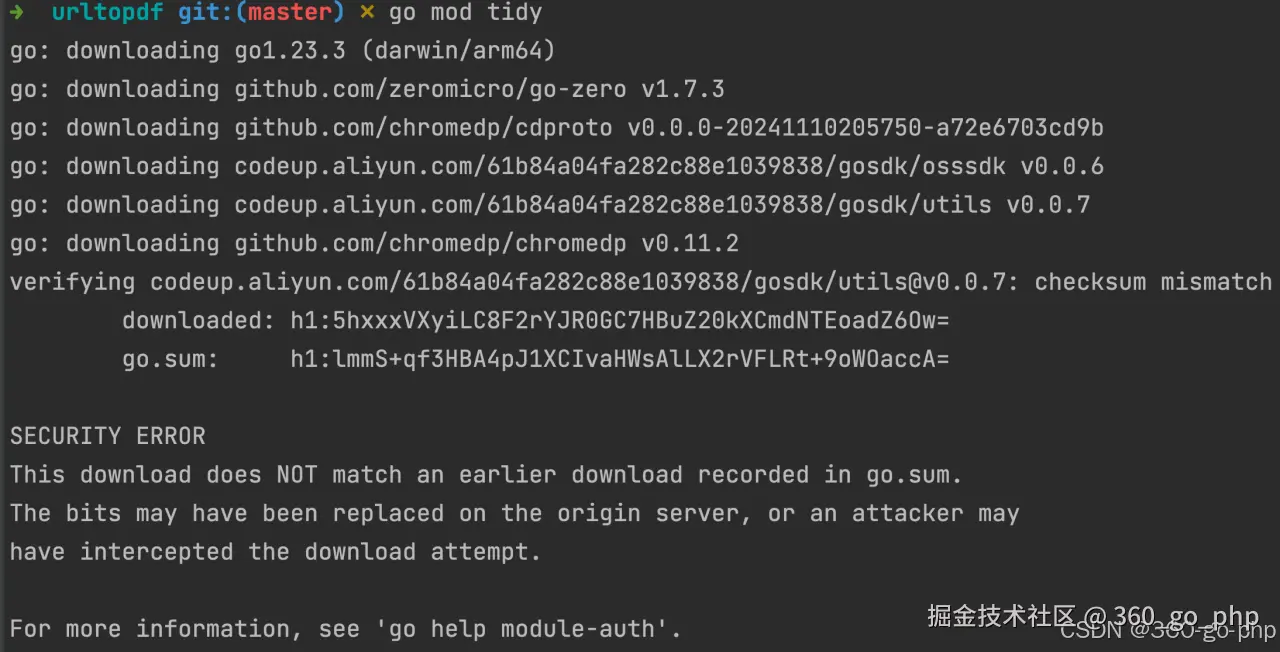Click the yellow × git dirty marker

[368, 13]
